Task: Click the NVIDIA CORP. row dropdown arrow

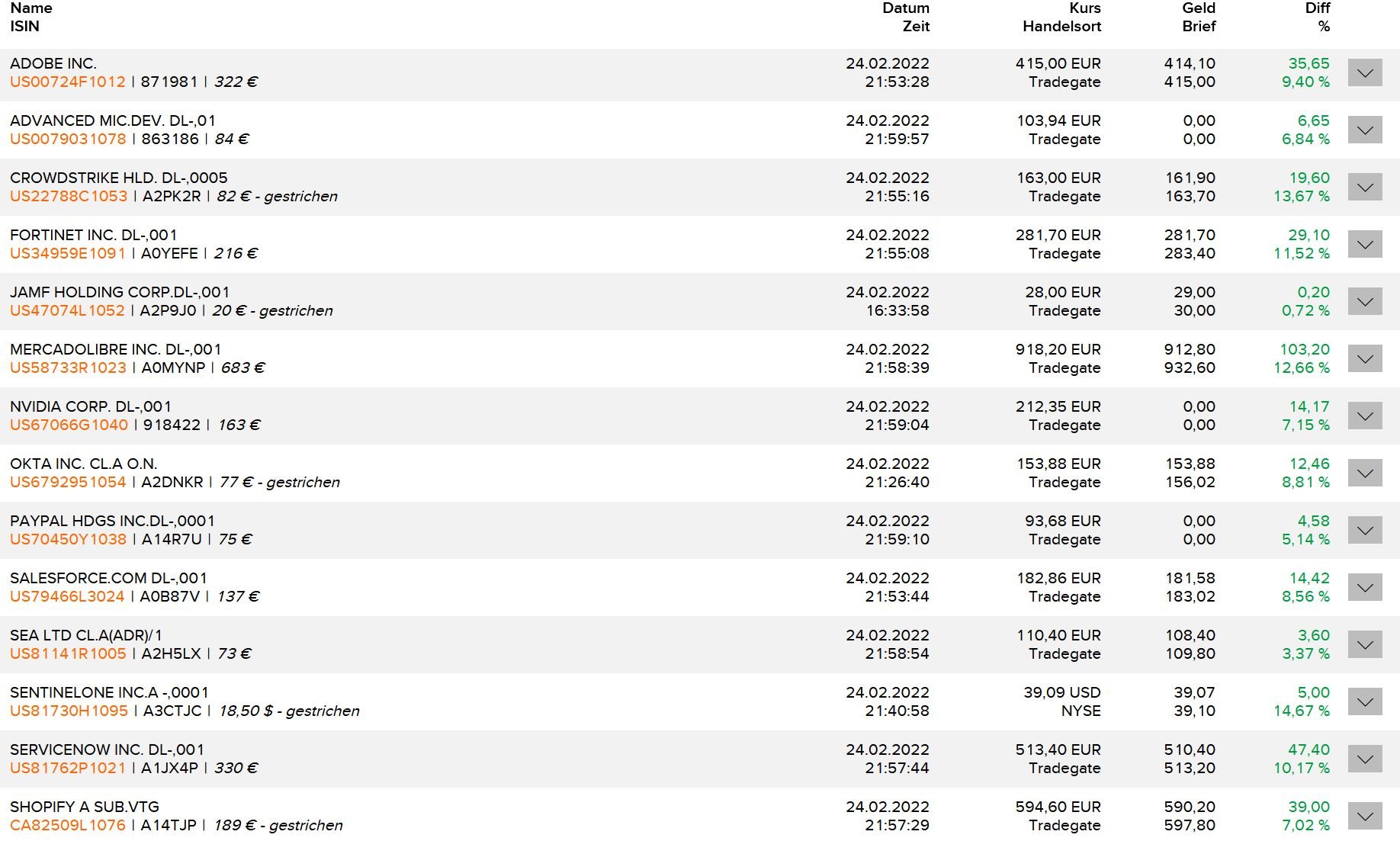Action: coord(1364,416)
